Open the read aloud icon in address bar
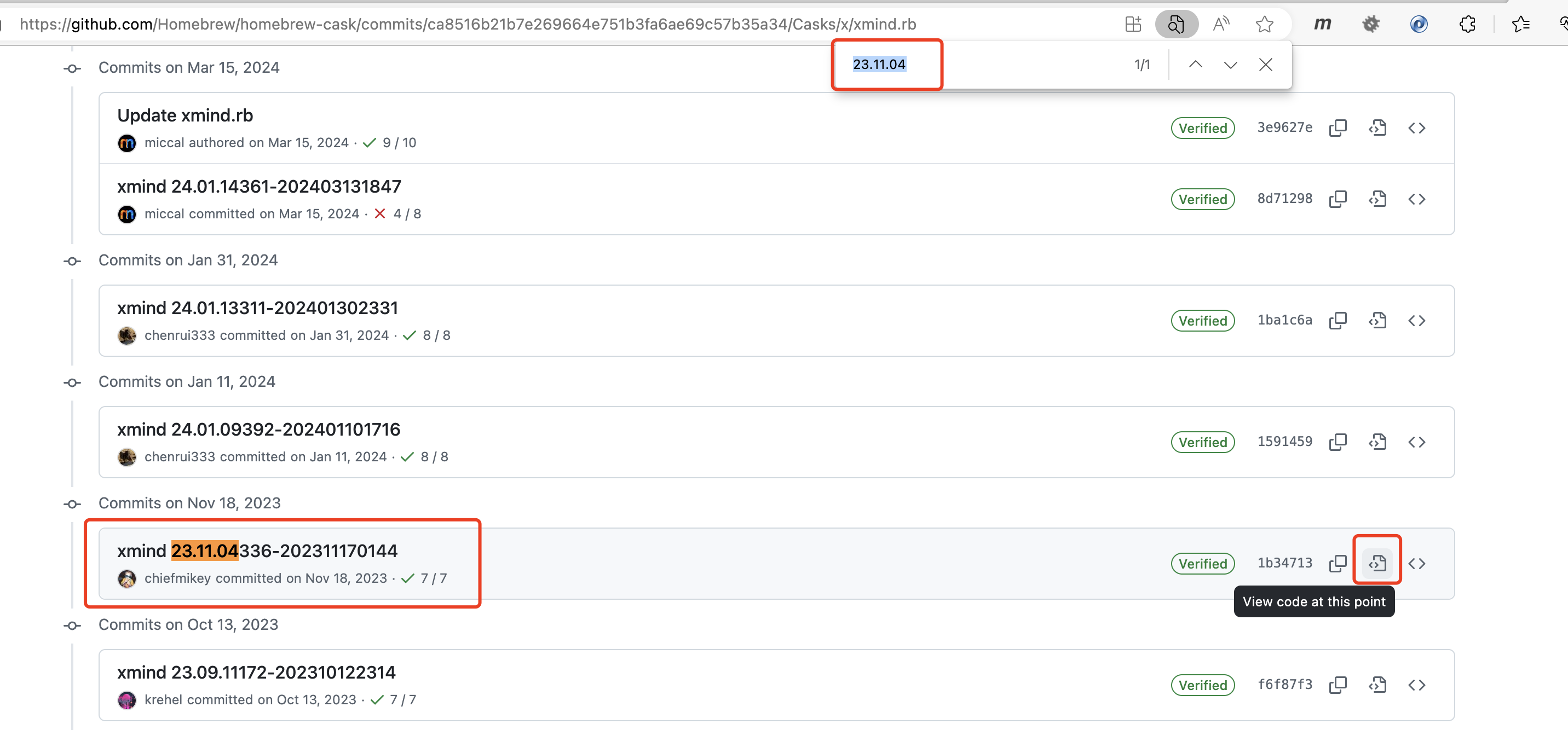The width and height of the screenshot is (1568, 730). click(x=1220, y=24)
